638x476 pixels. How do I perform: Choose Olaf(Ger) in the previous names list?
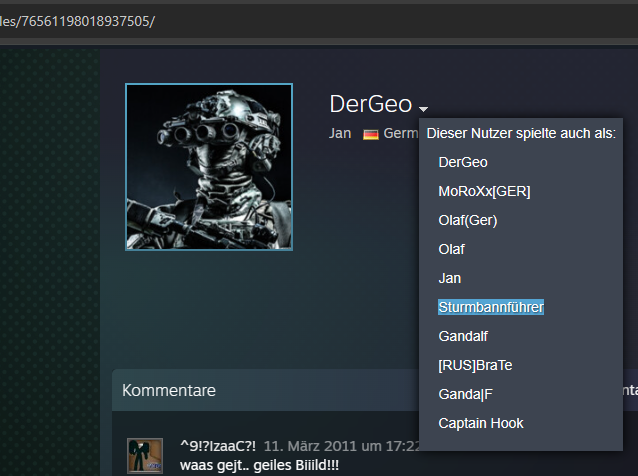click(x=467, y=220)
